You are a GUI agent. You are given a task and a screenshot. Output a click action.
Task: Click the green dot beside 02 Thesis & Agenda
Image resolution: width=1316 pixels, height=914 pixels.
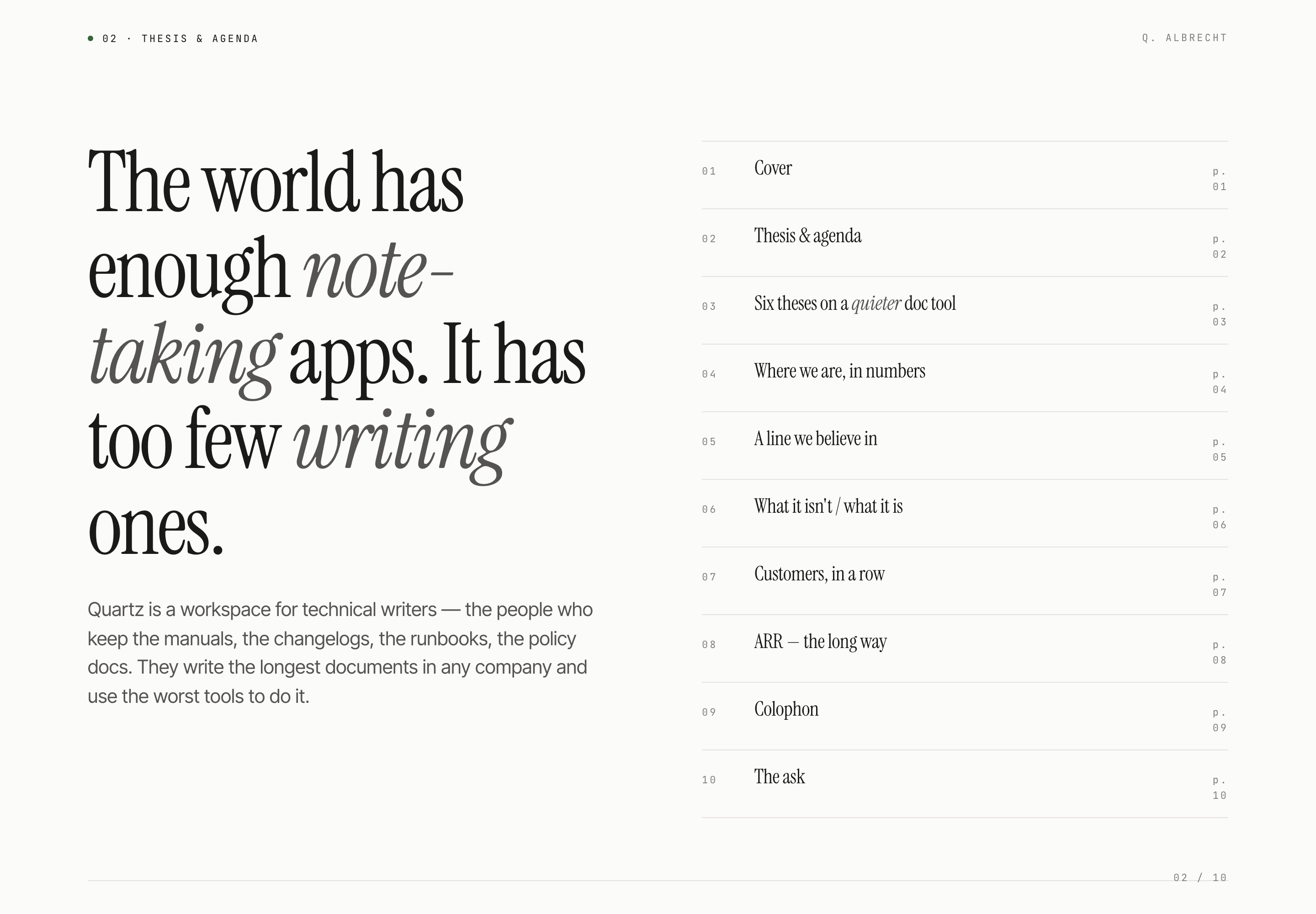(x=90, y=38)
